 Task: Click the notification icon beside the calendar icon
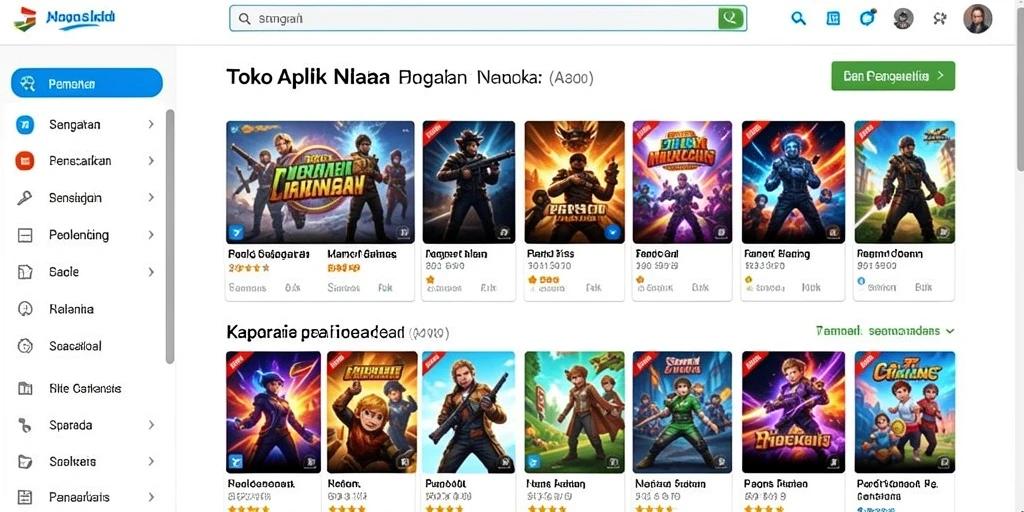[x=867, y=18]
